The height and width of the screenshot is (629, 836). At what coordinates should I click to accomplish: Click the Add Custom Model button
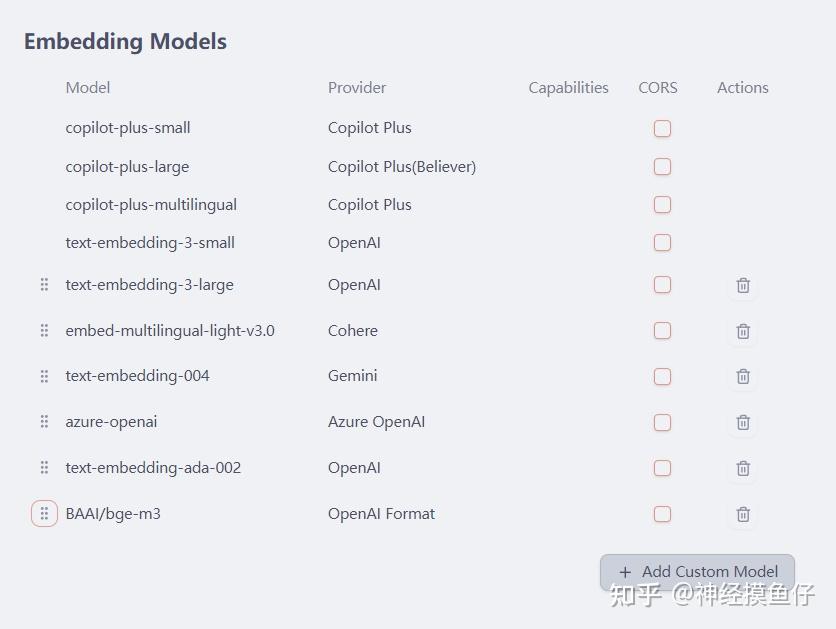697,572
